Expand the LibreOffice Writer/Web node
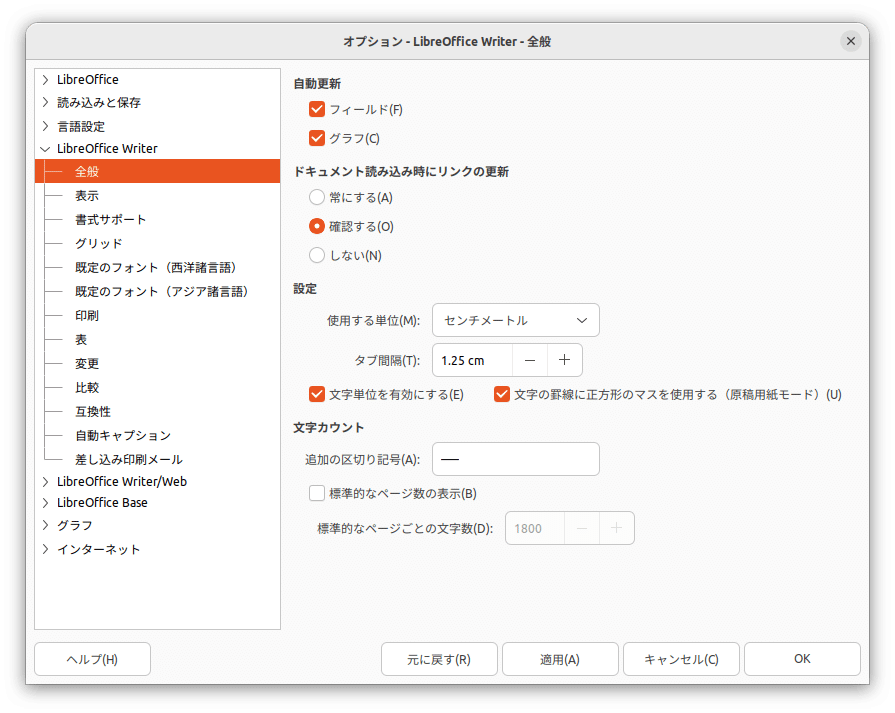The width and height of the screenshot is (895, 713). coord(46,482)
